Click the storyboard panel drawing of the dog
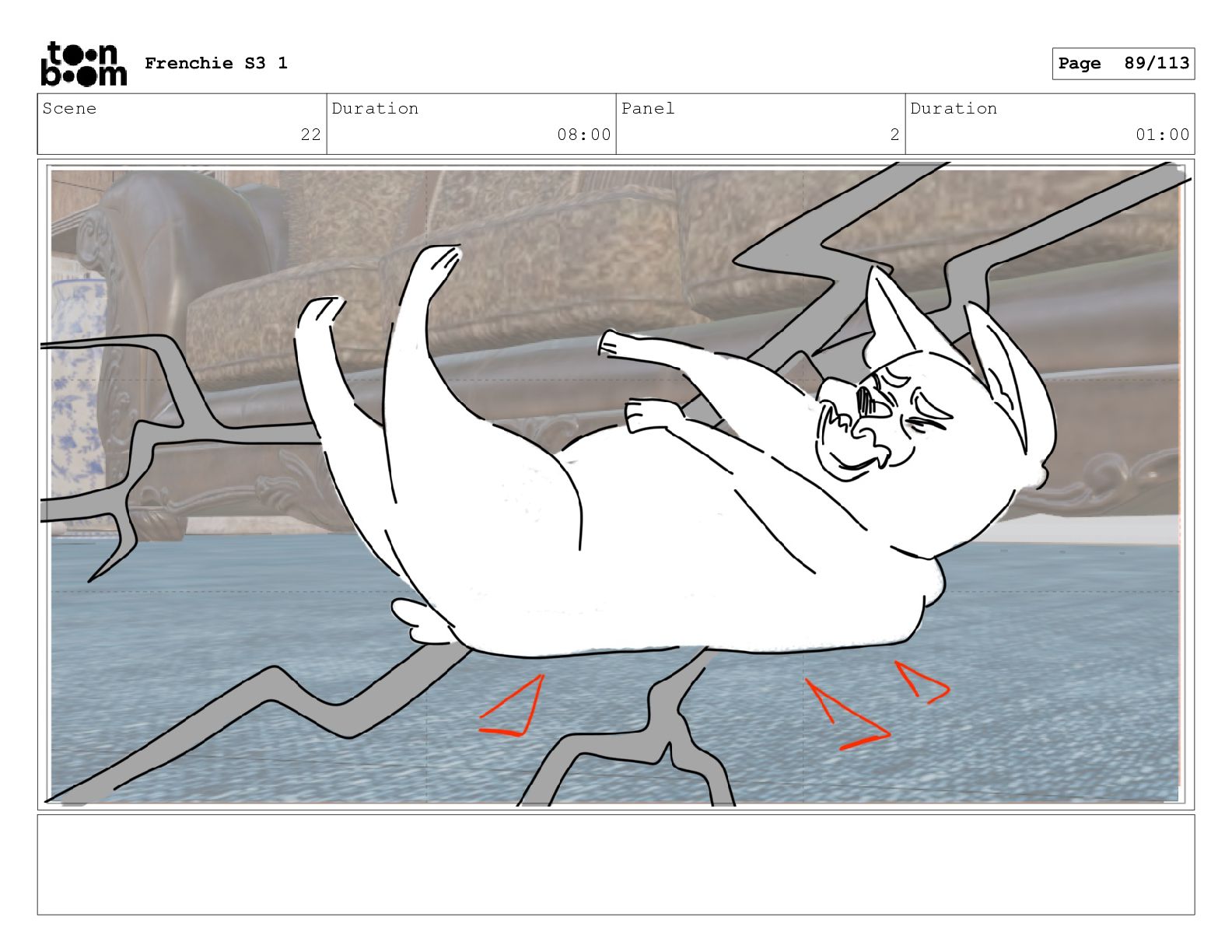This screenshot has height=952, width=1232. (616, 485)
